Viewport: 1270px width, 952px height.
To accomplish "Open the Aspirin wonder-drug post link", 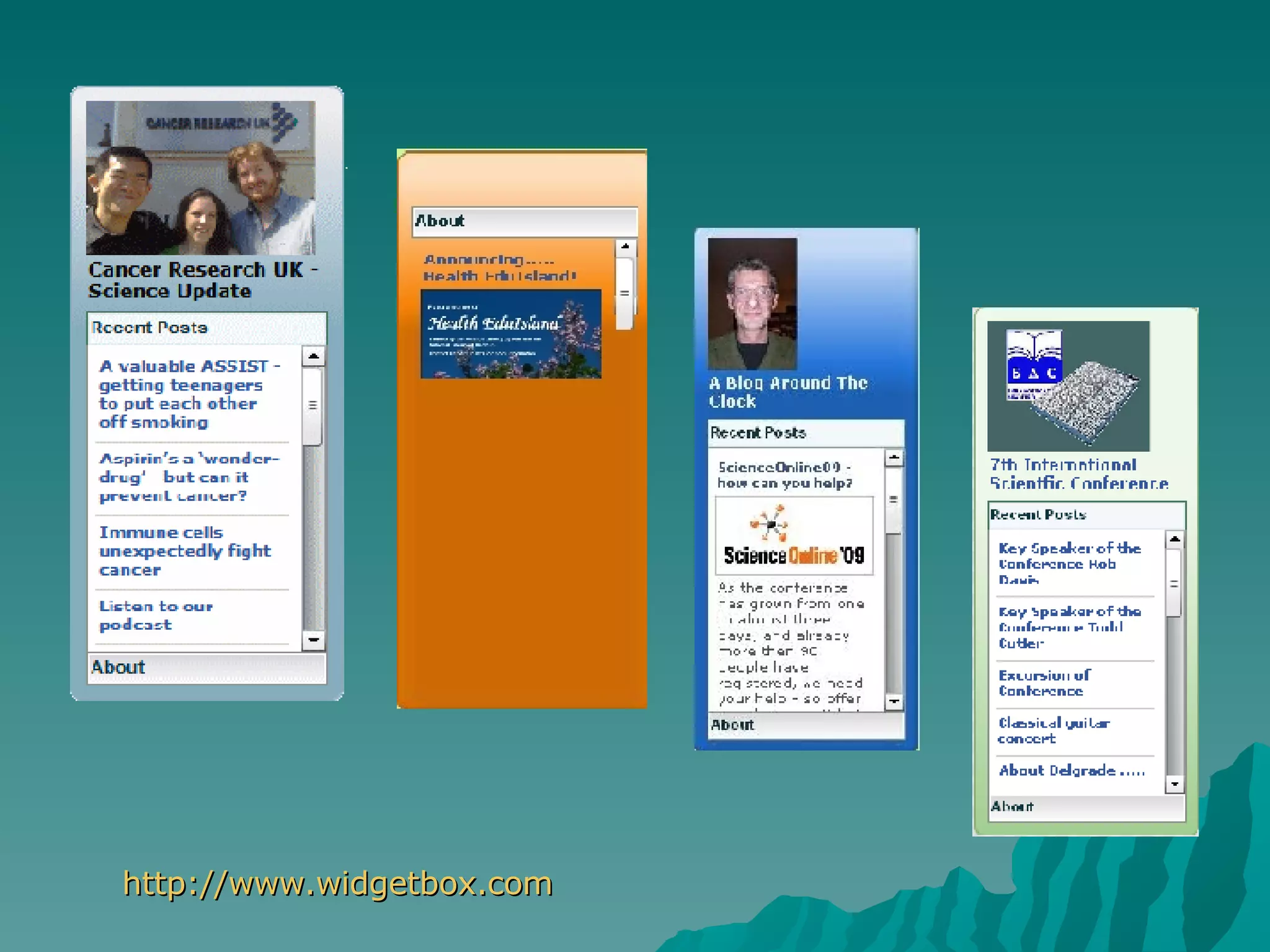I will [x=190, y=477].
